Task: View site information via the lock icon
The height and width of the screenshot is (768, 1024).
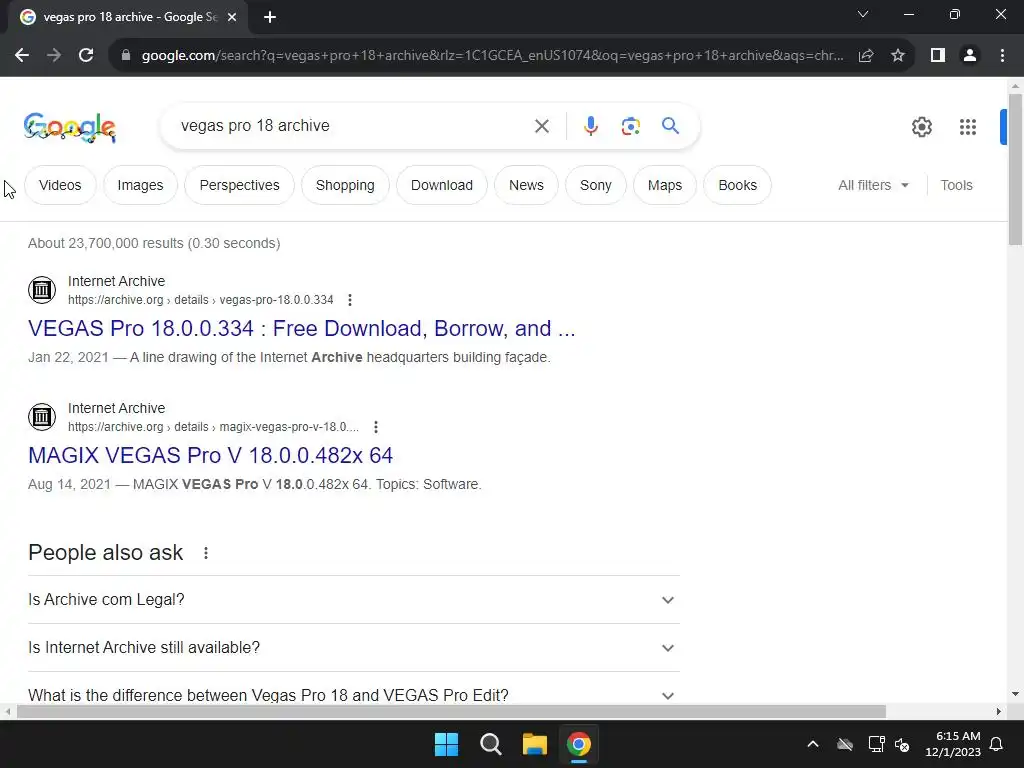Action: pyautogui.click(x=126, y=56)
